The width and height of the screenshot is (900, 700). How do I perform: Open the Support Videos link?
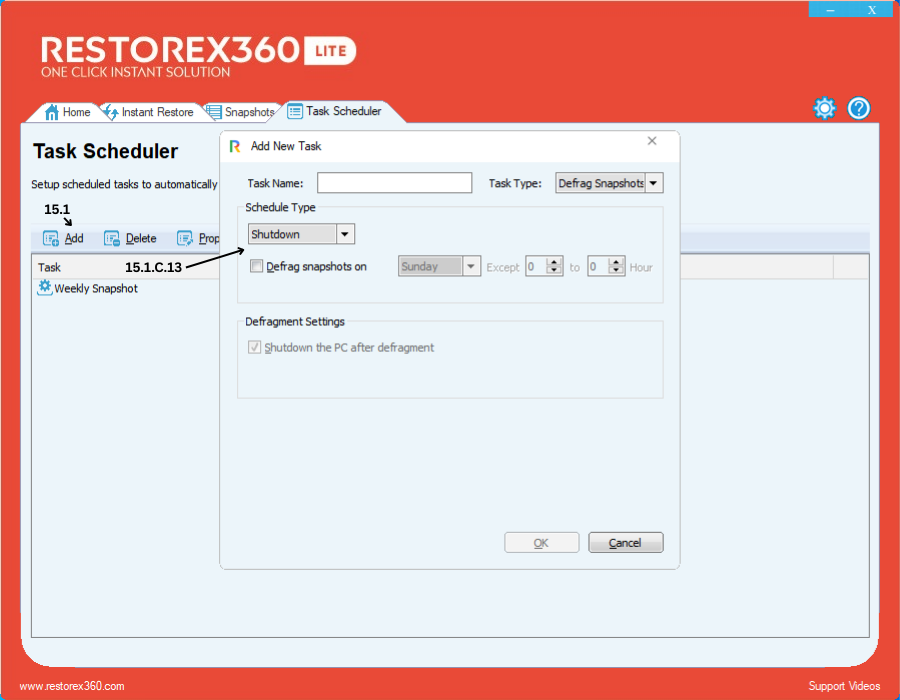[844, 686]
